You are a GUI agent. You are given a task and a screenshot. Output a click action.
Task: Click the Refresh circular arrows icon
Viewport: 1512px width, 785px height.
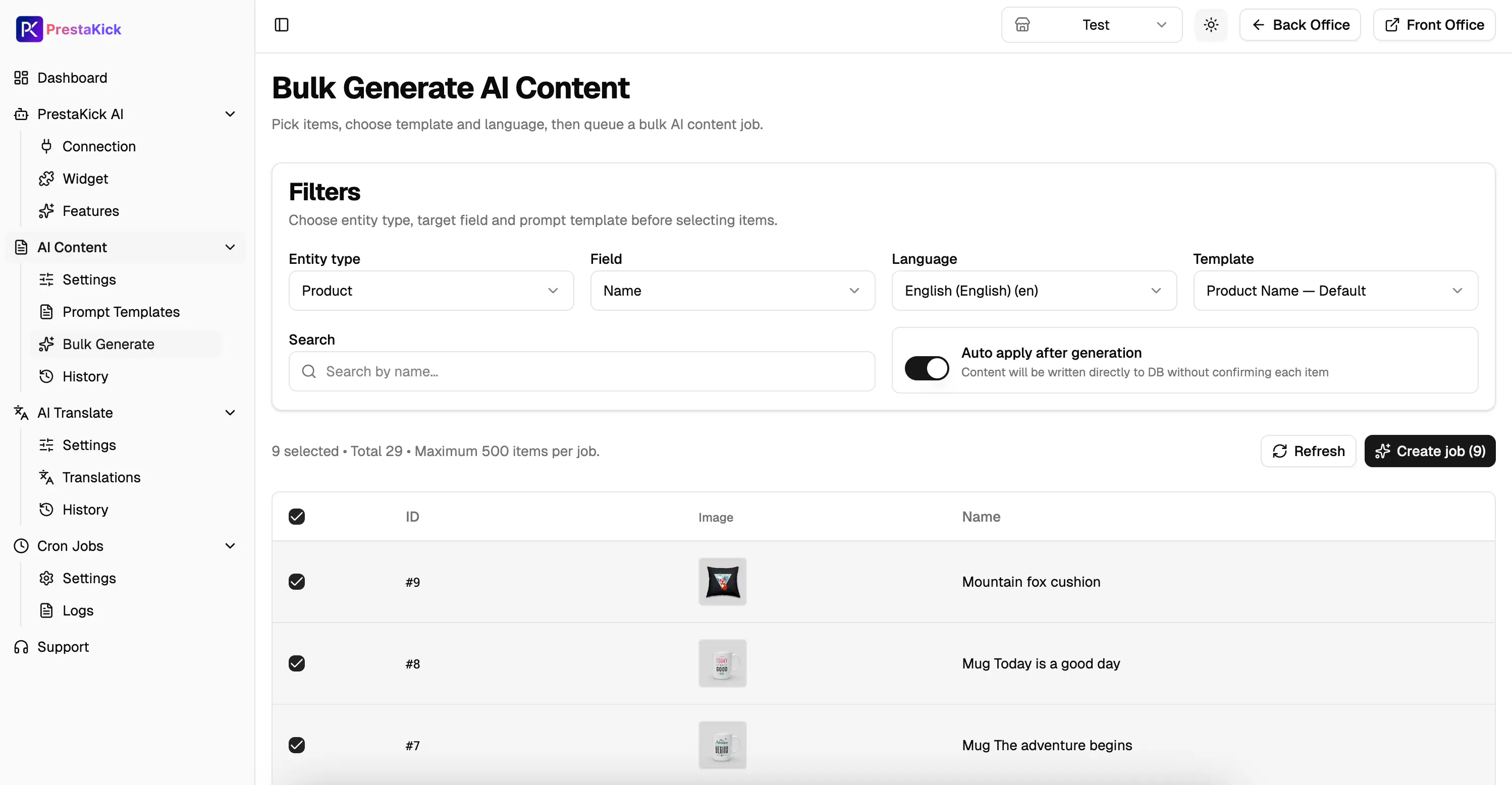(x=1279, y=451)
